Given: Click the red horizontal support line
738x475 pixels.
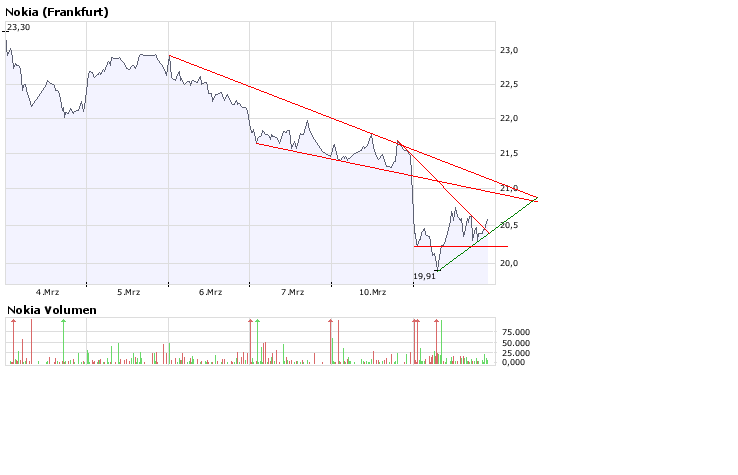Looking at the screenshot, I should pyautogui.click(x=461, y=246).
